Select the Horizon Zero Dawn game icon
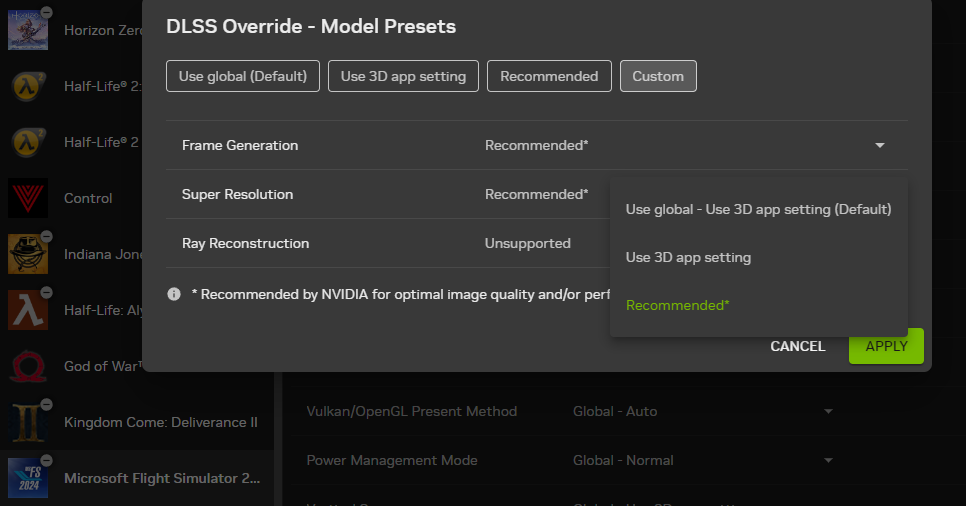 (27, 29)
